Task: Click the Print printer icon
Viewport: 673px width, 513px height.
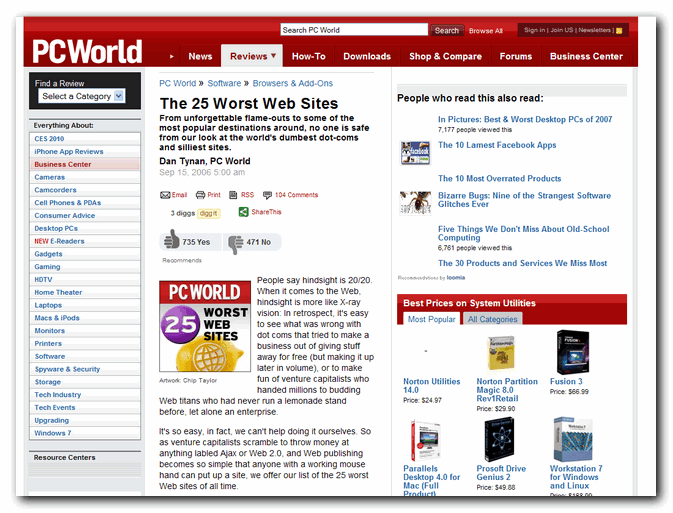Action: point(200,195)
